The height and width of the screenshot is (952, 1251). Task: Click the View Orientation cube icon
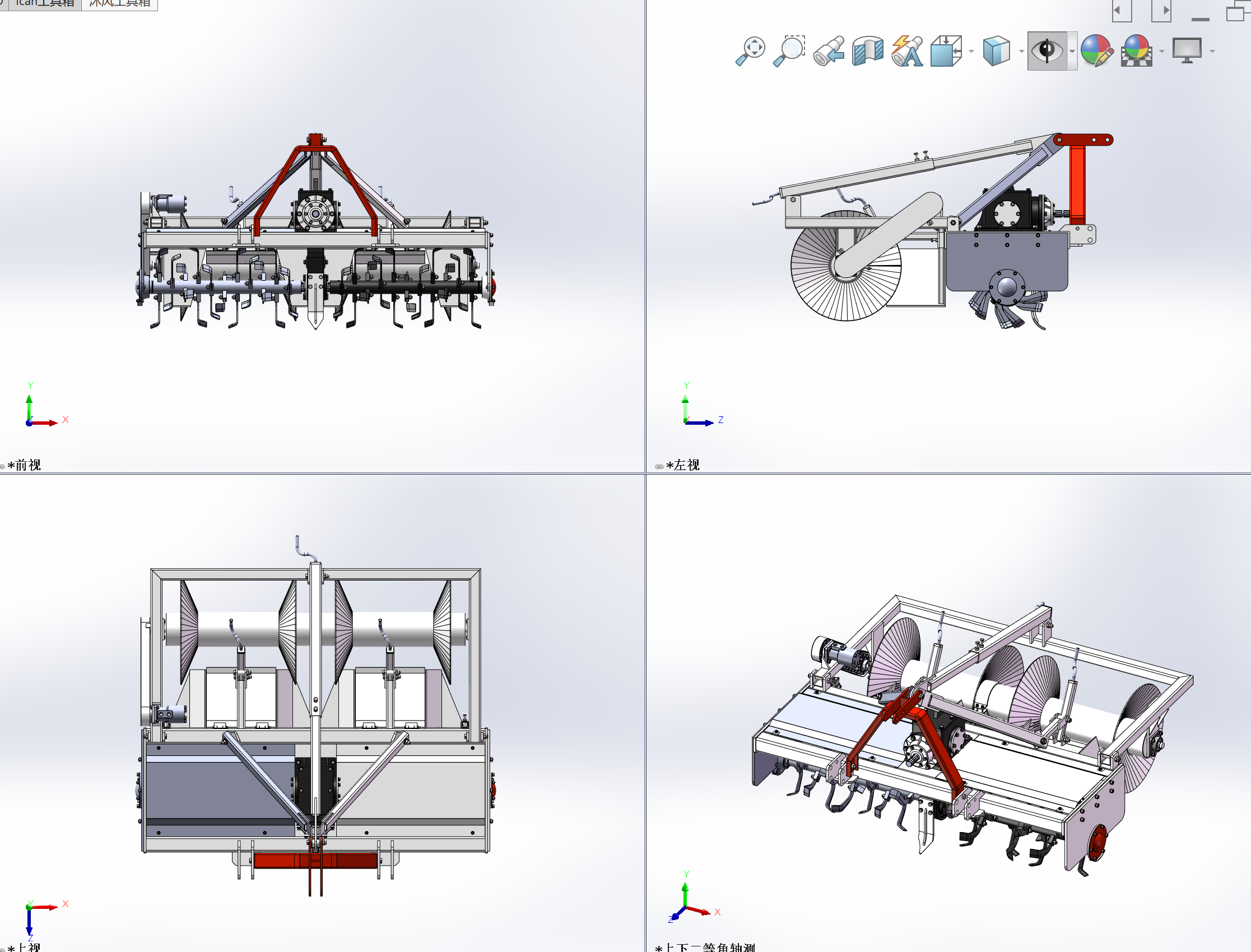pos(946,52)
